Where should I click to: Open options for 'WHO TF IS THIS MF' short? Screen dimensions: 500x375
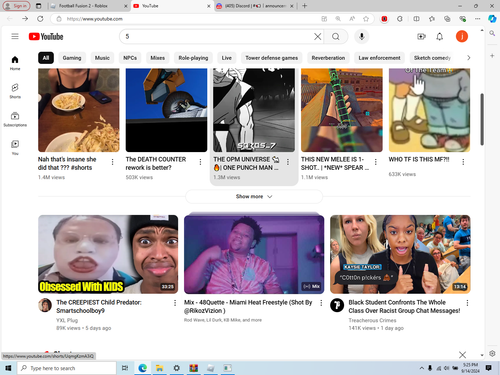(463, 162)
